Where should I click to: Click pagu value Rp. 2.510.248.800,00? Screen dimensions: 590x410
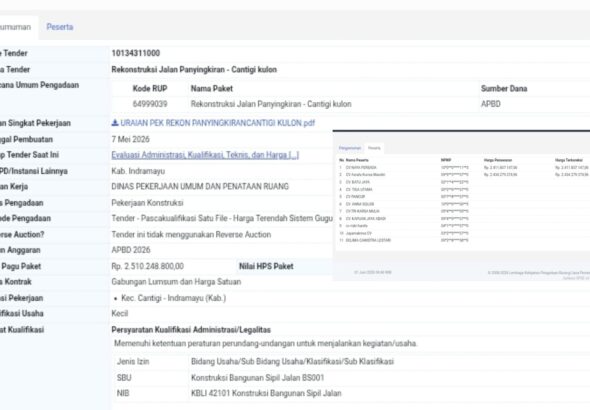[x=148, y=266]
